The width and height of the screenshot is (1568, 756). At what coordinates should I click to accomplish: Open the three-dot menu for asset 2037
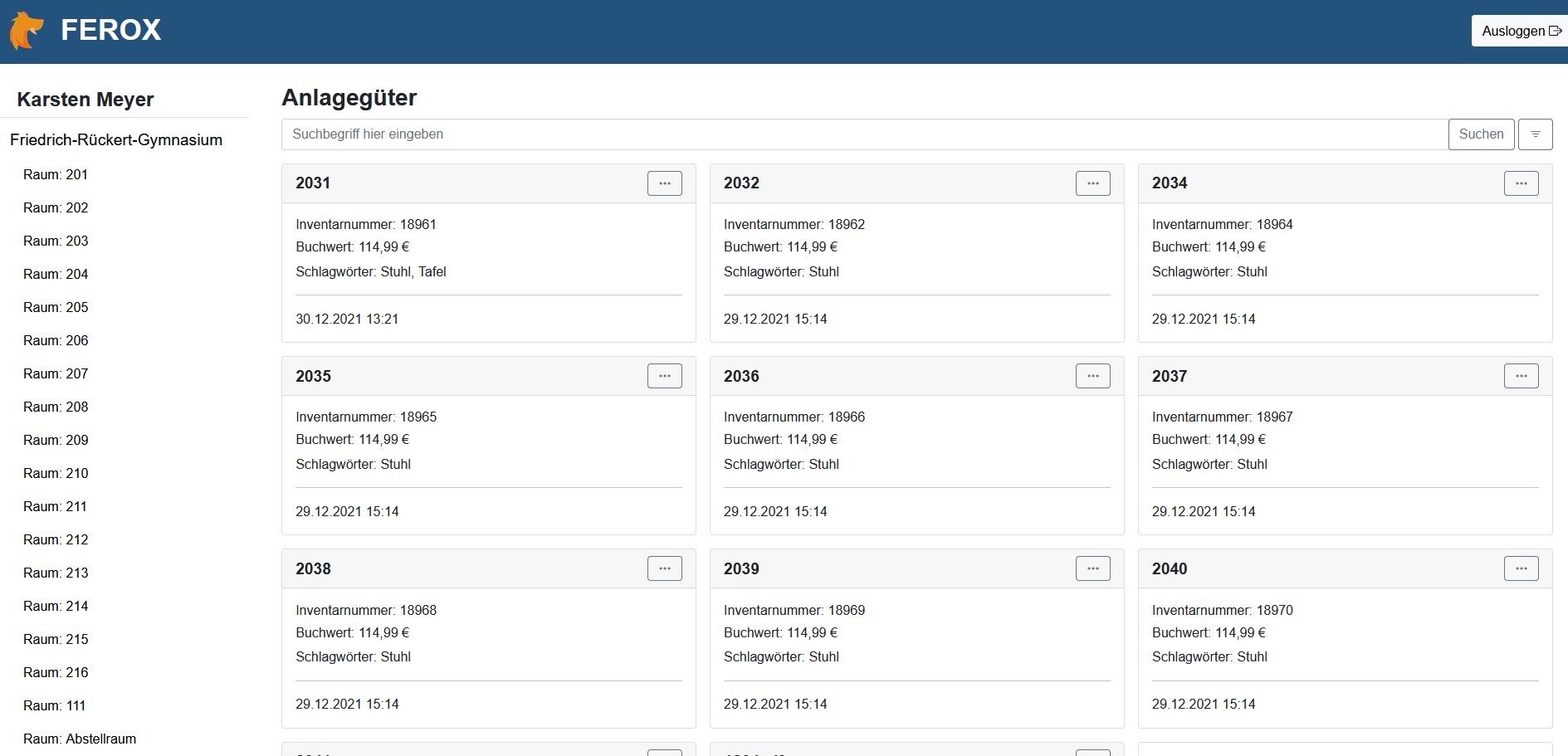click(x=1521, y=376)
